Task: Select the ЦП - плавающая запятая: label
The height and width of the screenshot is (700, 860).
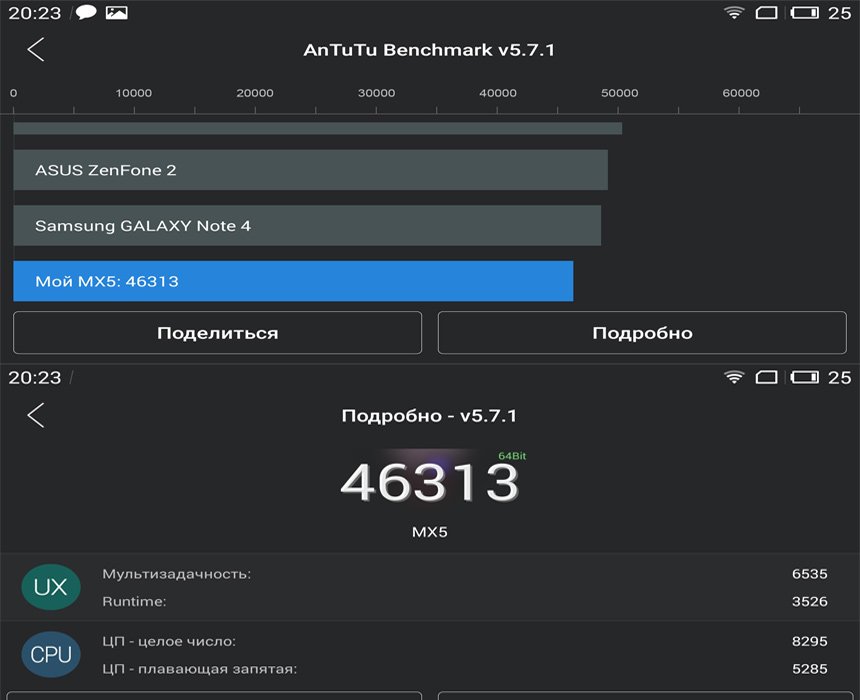Action: pos(200,669)
